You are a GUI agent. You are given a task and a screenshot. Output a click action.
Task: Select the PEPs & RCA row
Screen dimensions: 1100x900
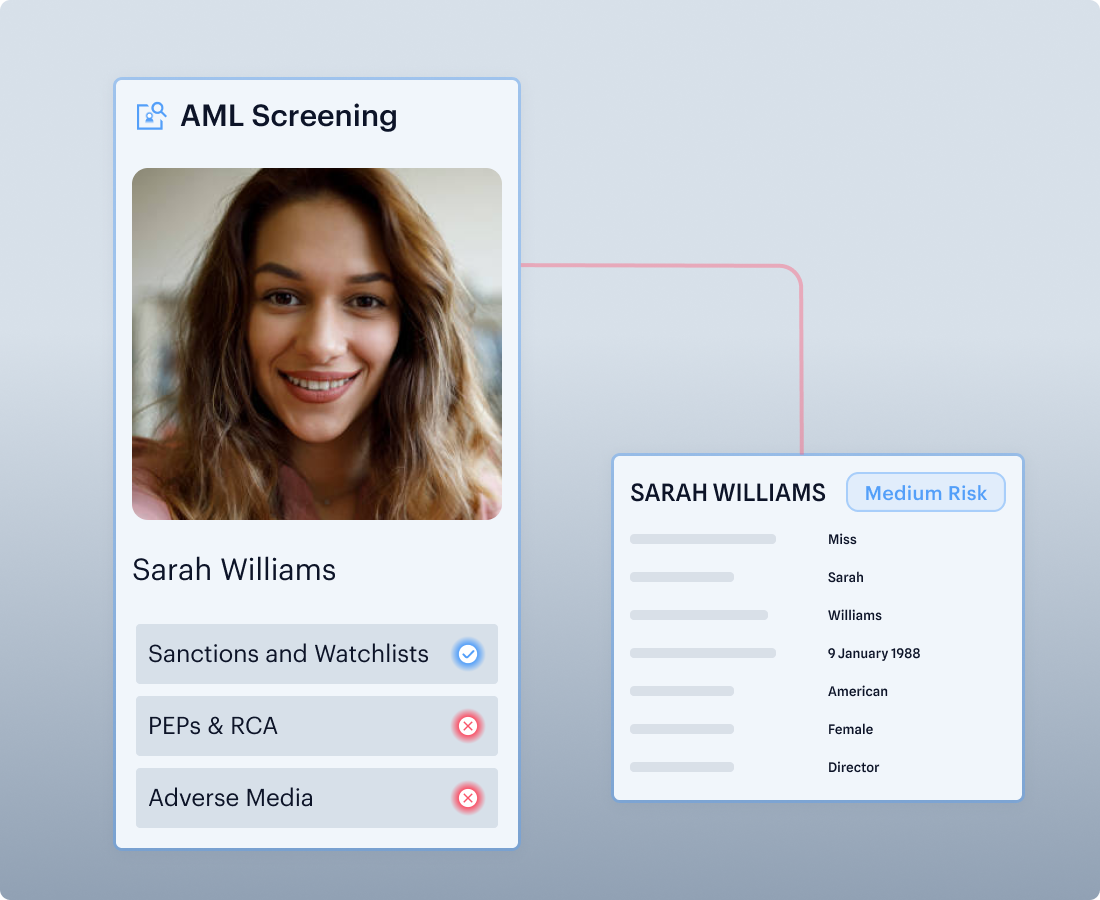(300, 726)
